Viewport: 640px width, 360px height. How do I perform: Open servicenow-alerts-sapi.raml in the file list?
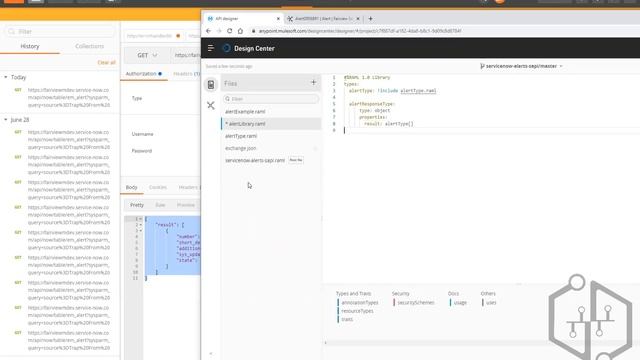[x=271, y=160]
